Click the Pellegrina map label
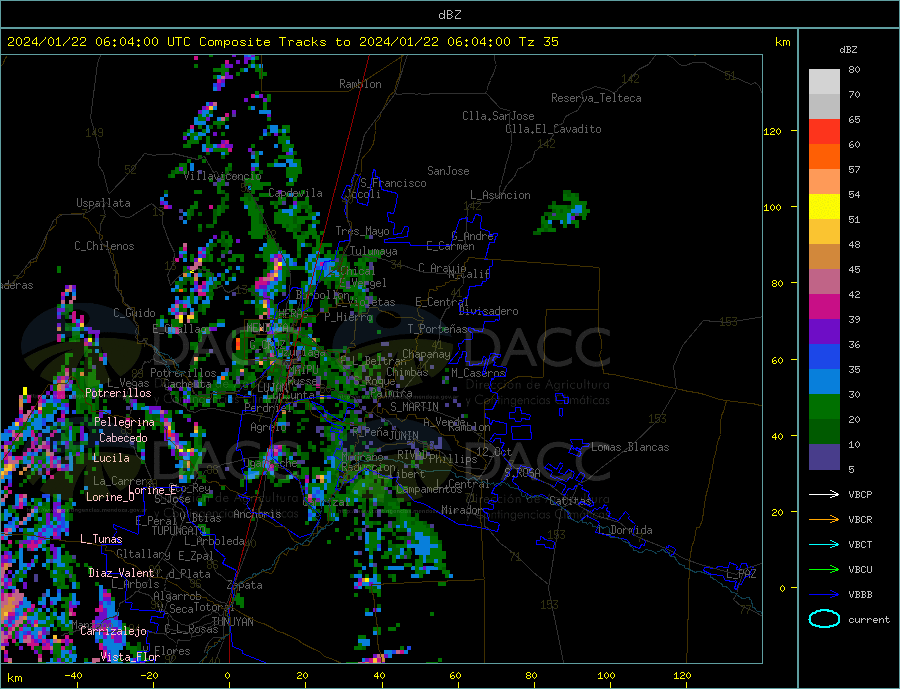This screenshot has width=900, height=689. coord(125,423)
